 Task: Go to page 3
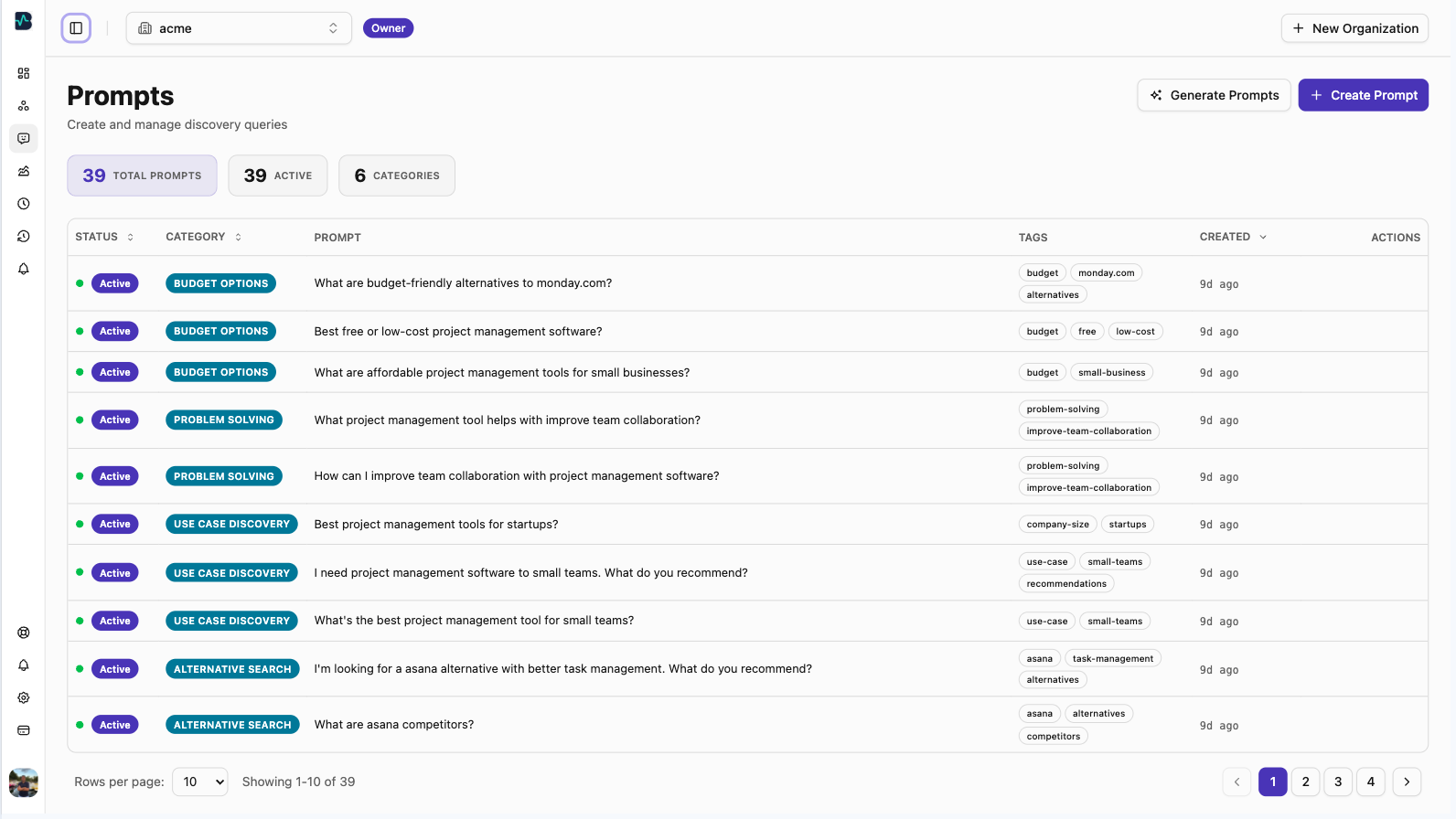(1338, 782)
